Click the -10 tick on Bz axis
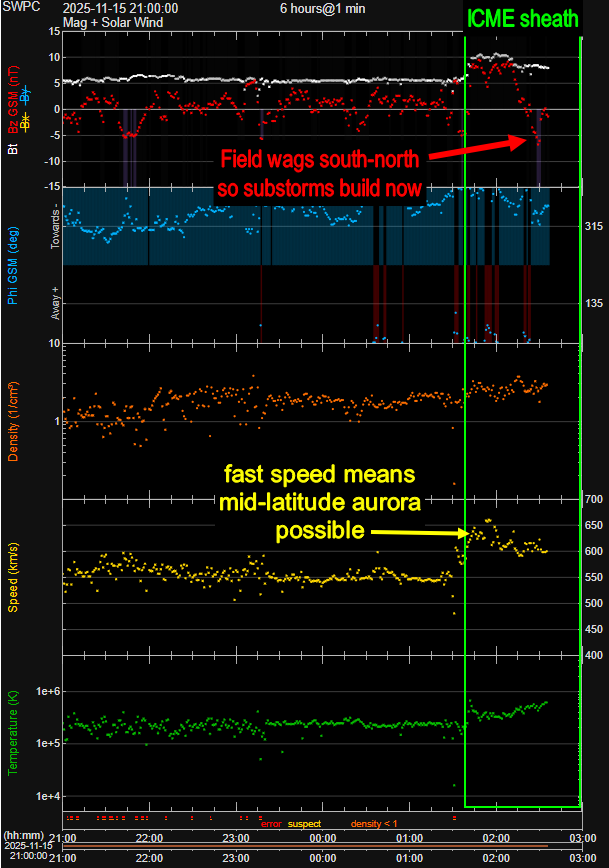The width and height of the screenshot is (609, 868). coord(53,161)
